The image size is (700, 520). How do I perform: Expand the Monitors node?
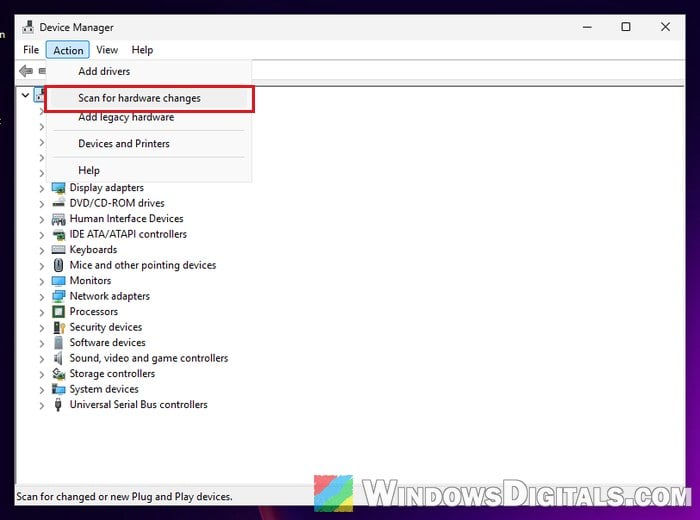[x=42, y=282]
